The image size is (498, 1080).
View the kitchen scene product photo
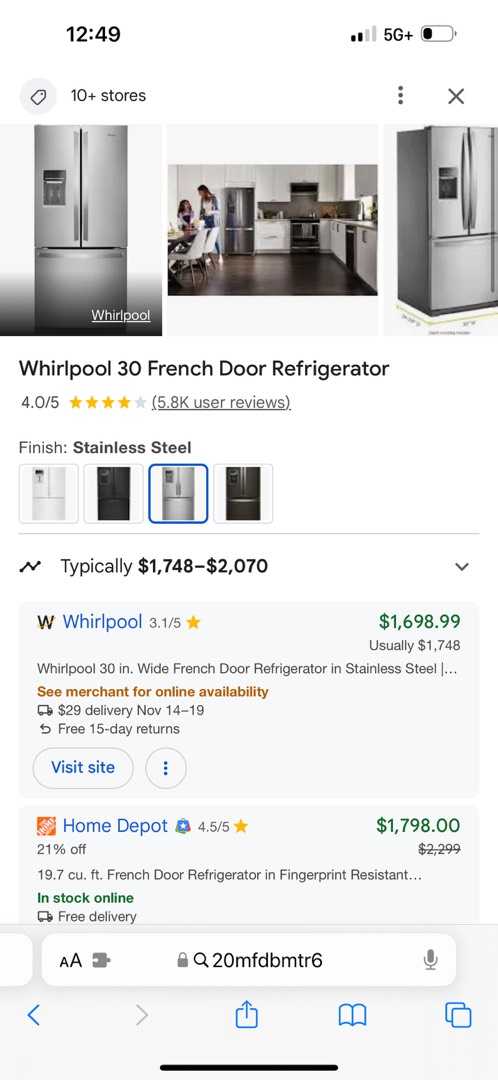click(273, 229)
